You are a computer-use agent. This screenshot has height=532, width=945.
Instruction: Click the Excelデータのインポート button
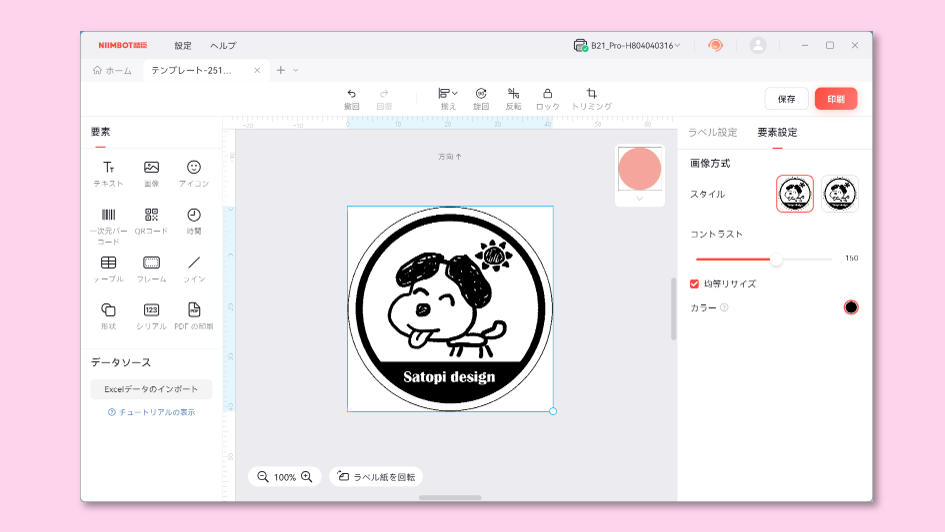pos(151,389)
